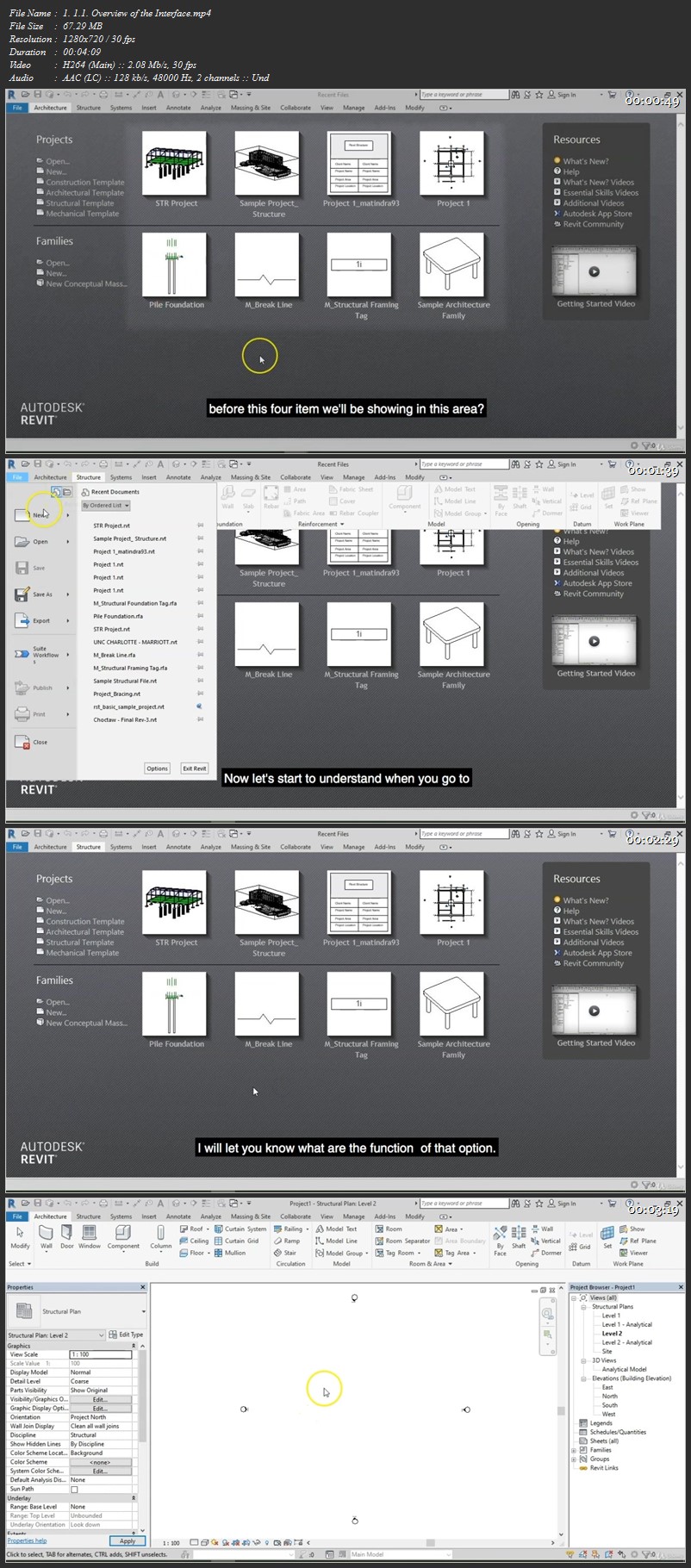Pin Sample Structural File.rvt in recent list
This screenshot has height=1568, width=691.
coord(200,681)
